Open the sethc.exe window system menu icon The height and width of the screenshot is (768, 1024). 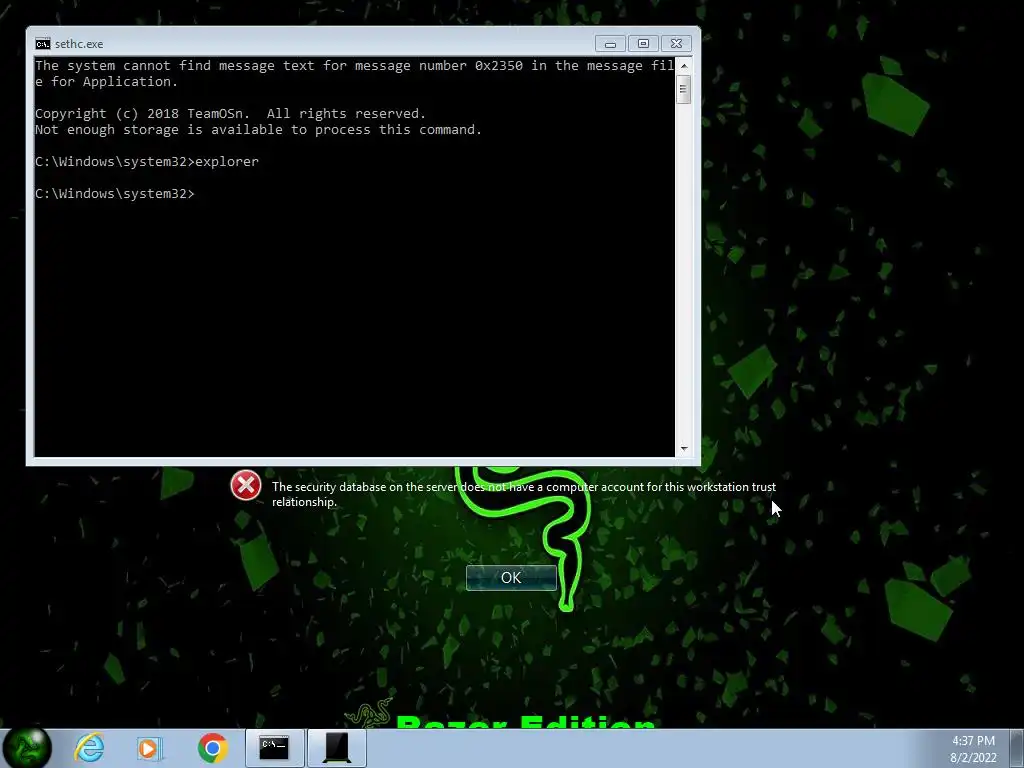coord(42,44)
